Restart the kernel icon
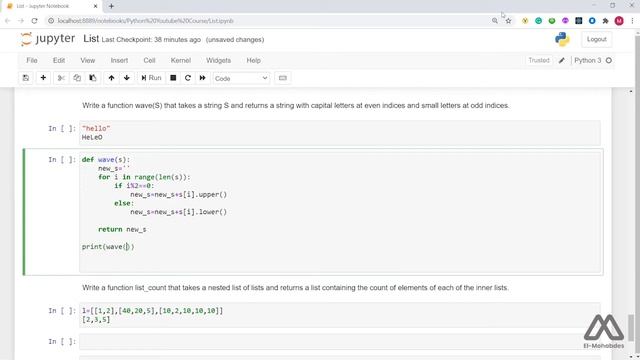The height and width of the screenshot is (360, 640). click(188, 78)
